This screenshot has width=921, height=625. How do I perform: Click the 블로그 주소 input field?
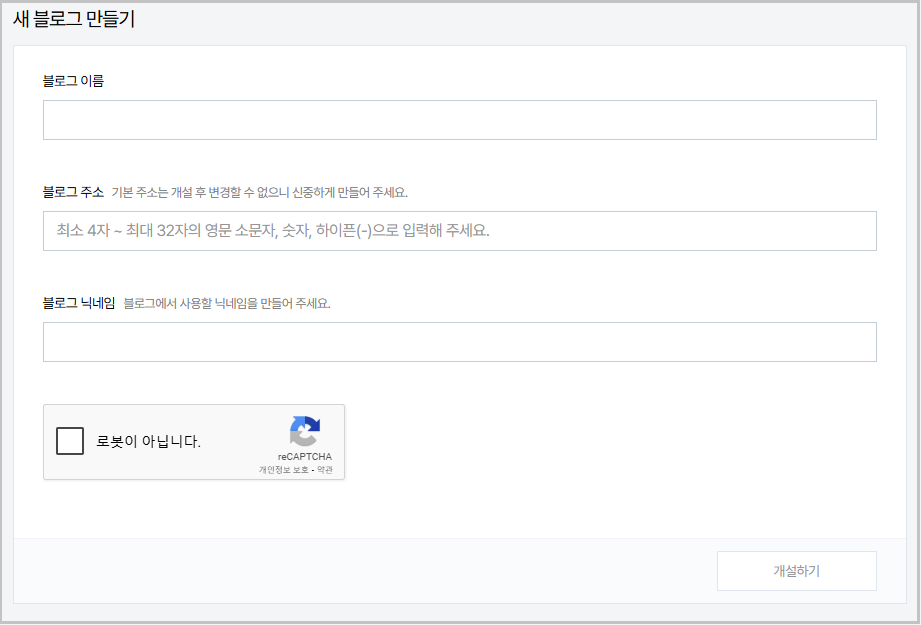459,230
